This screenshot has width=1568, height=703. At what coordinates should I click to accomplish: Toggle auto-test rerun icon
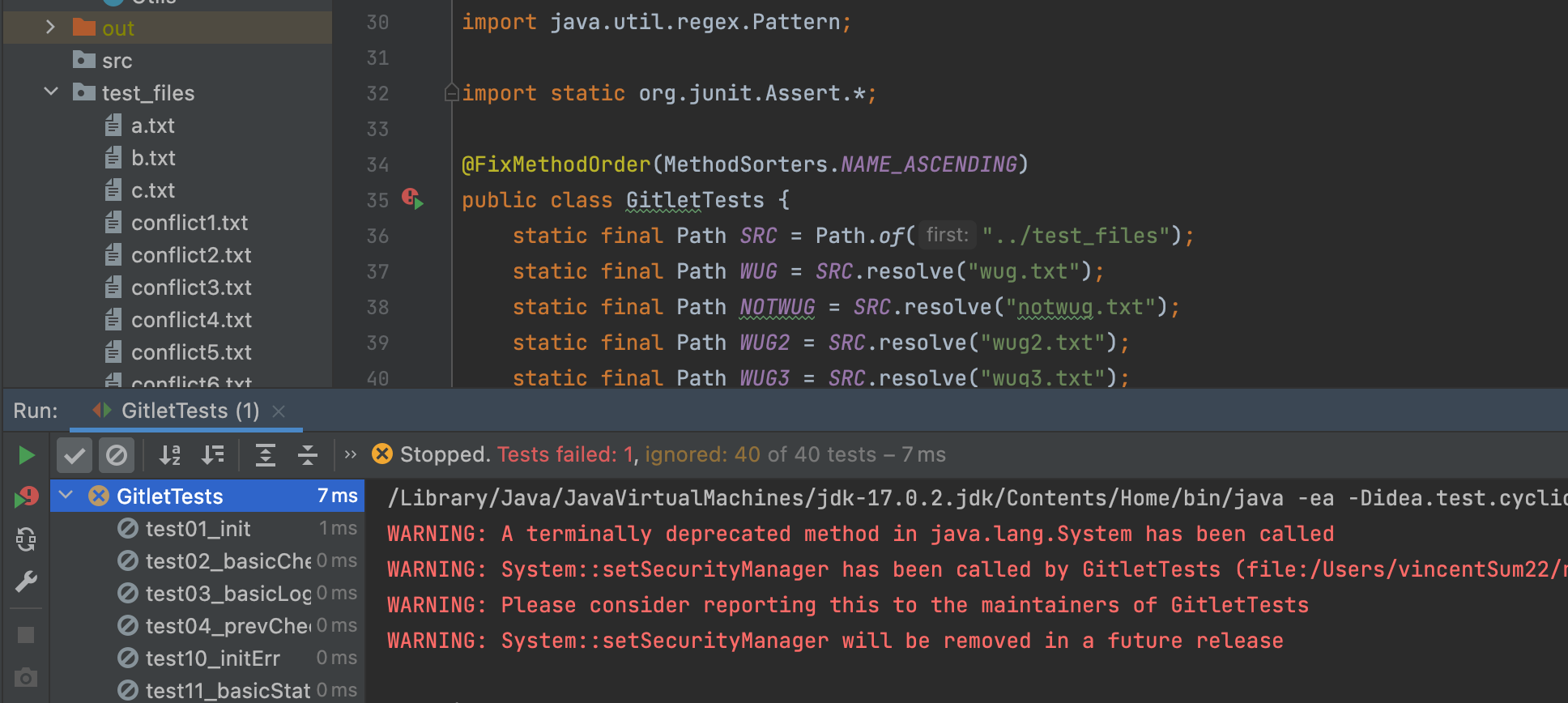(26, 539)
